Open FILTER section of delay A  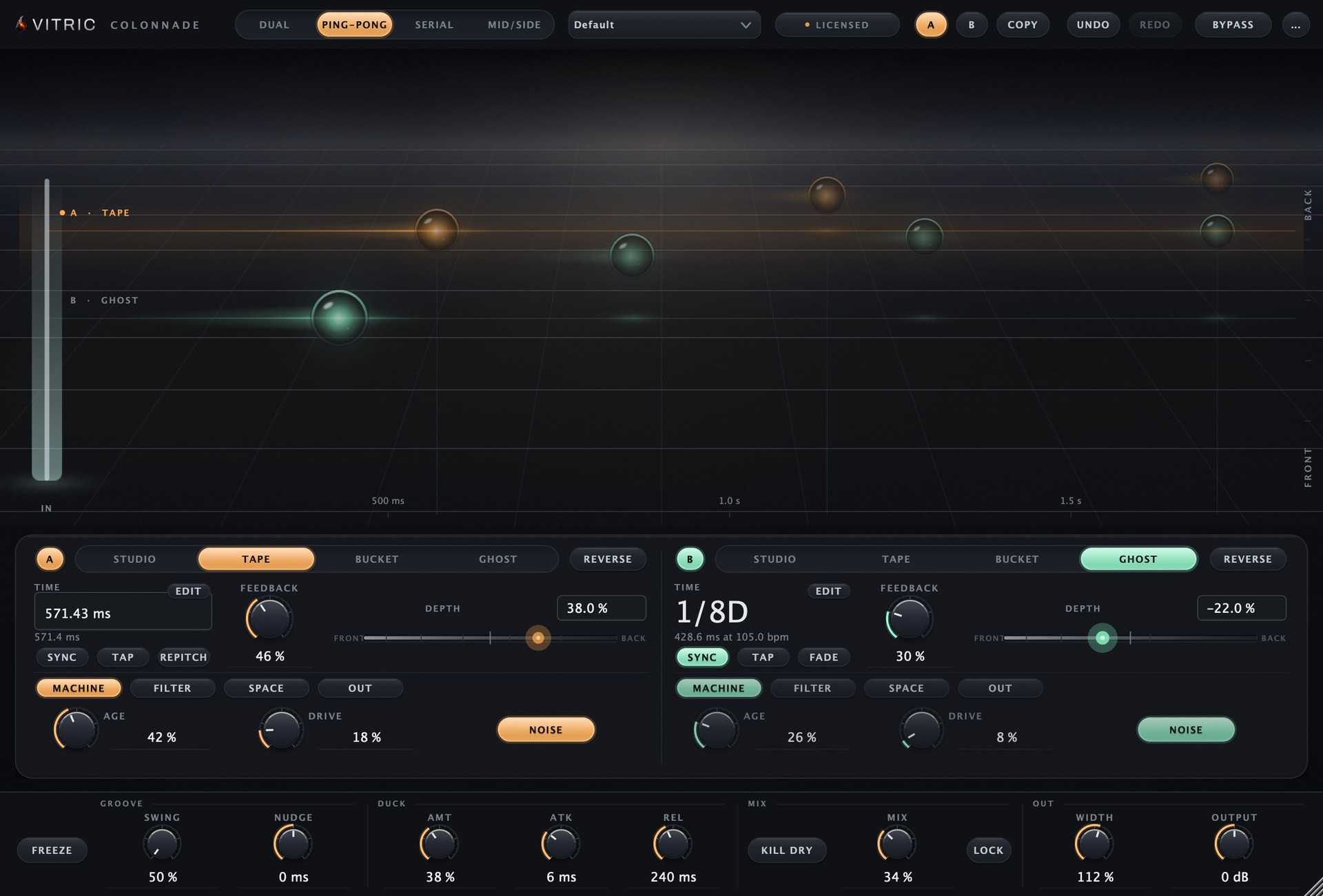click(172, 688)
